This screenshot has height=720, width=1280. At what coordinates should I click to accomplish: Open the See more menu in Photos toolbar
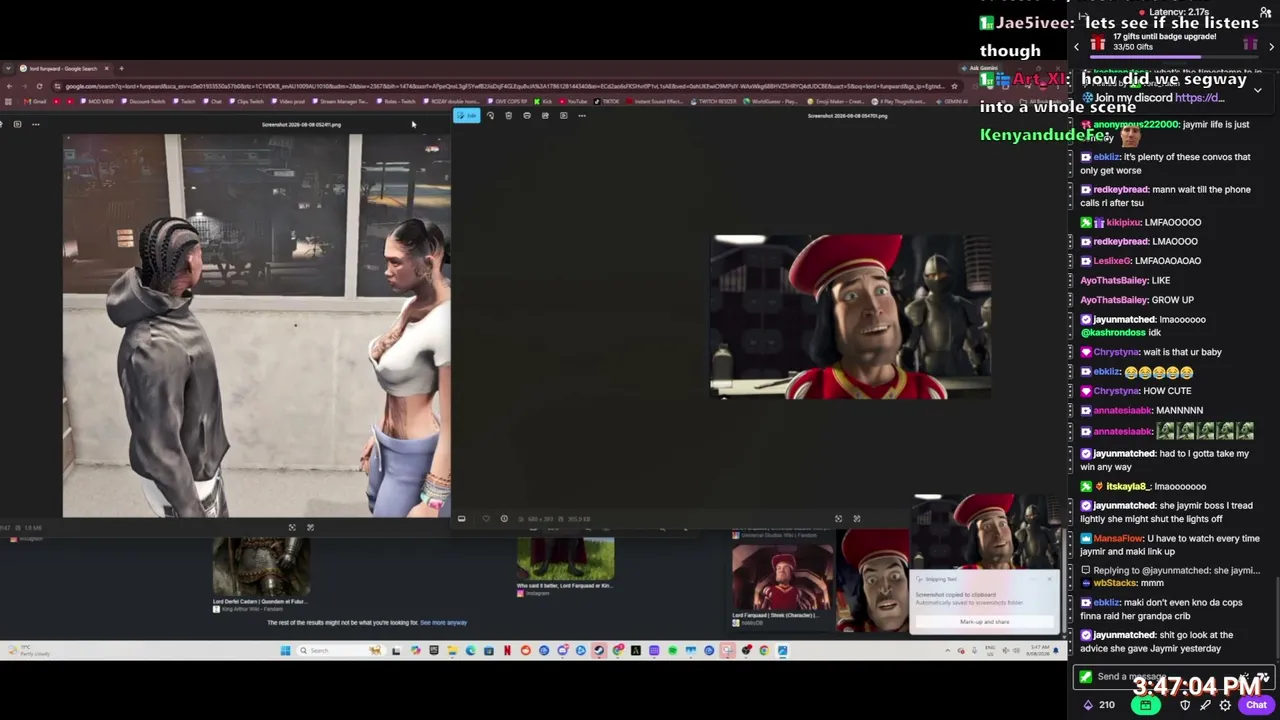pos(582,116)
